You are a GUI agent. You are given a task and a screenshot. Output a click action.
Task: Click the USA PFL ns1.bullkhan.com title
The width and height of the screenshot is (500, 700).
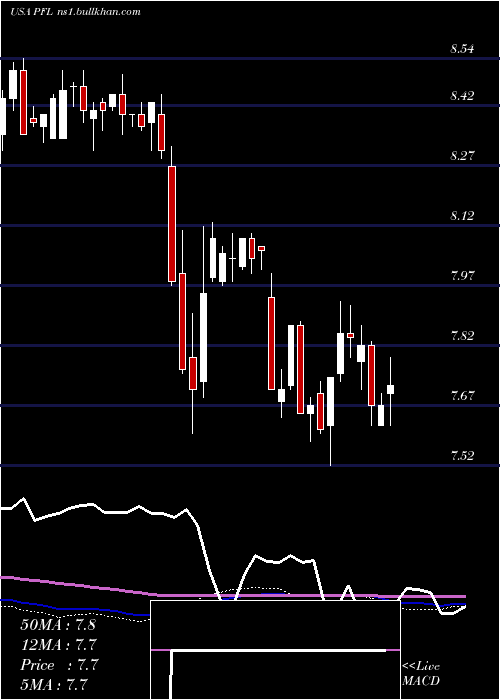[75, 12]
